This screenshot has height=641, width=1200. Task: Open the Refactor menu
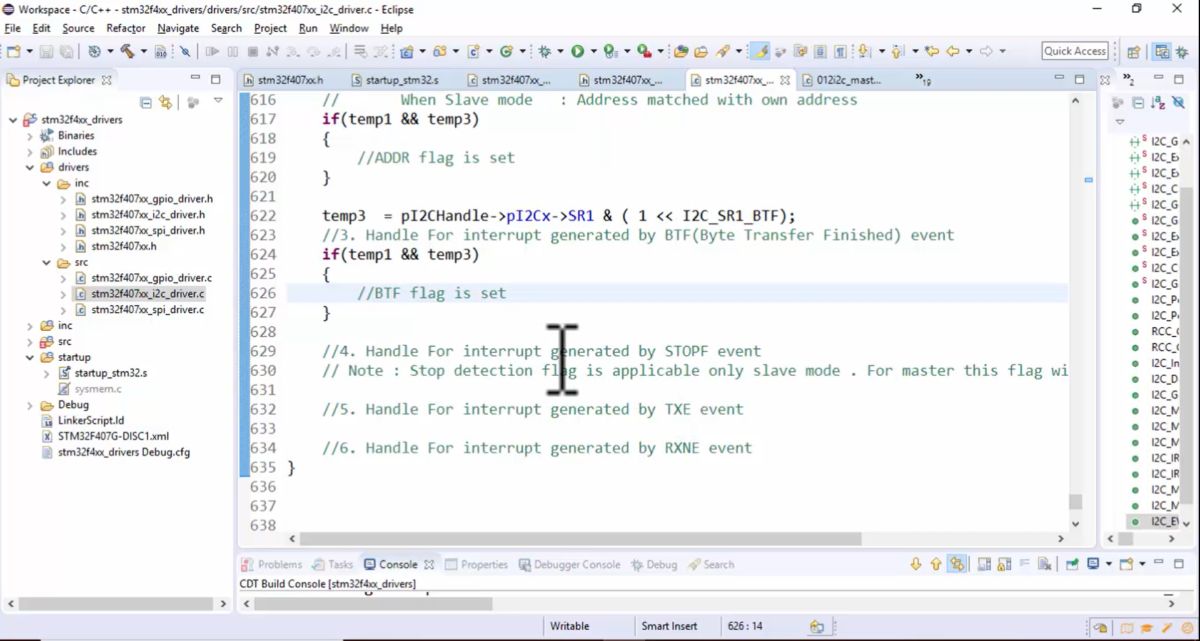(x=125, y=28)
